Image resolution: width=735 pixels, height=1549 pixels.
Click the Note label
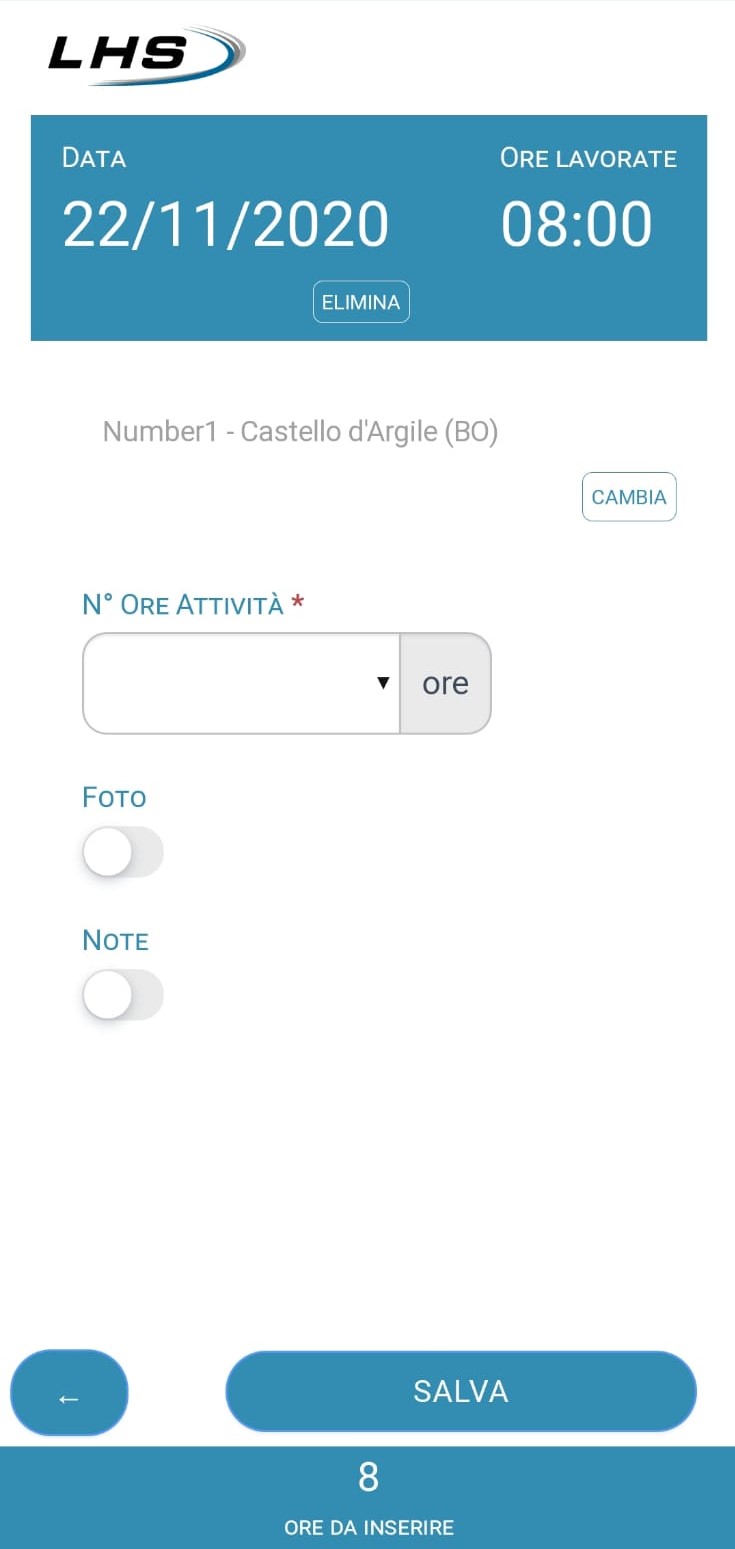point(115,941)
